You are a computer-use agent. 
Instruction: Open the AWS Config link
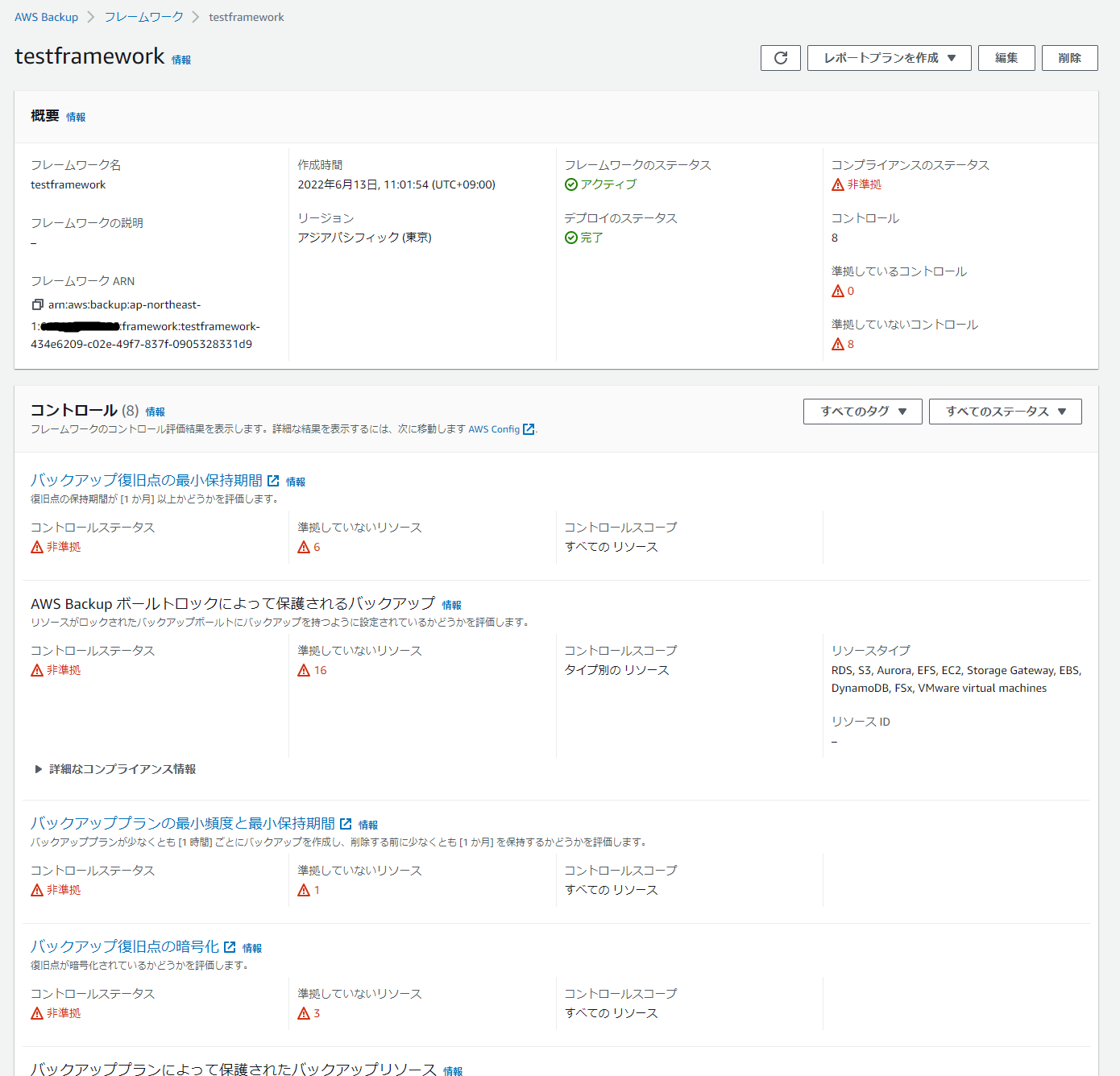coord(494,429)
